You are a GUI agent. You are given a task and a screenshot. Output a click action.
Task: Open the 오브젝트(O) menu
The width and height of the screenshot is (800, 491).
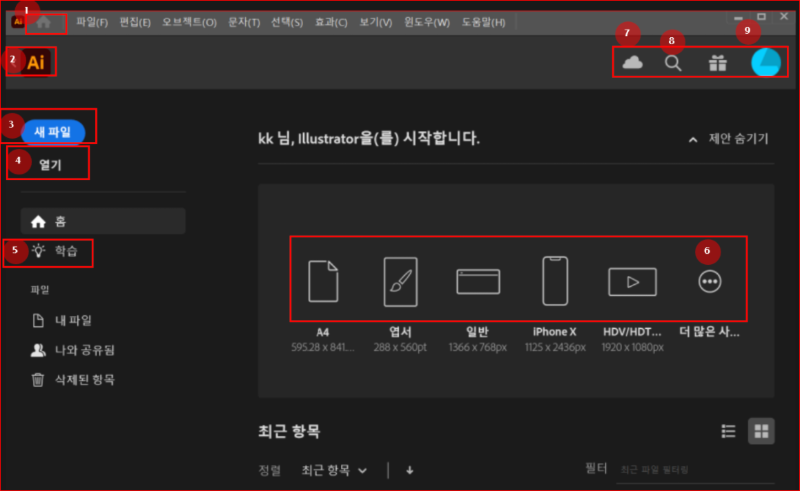[189, 22]
